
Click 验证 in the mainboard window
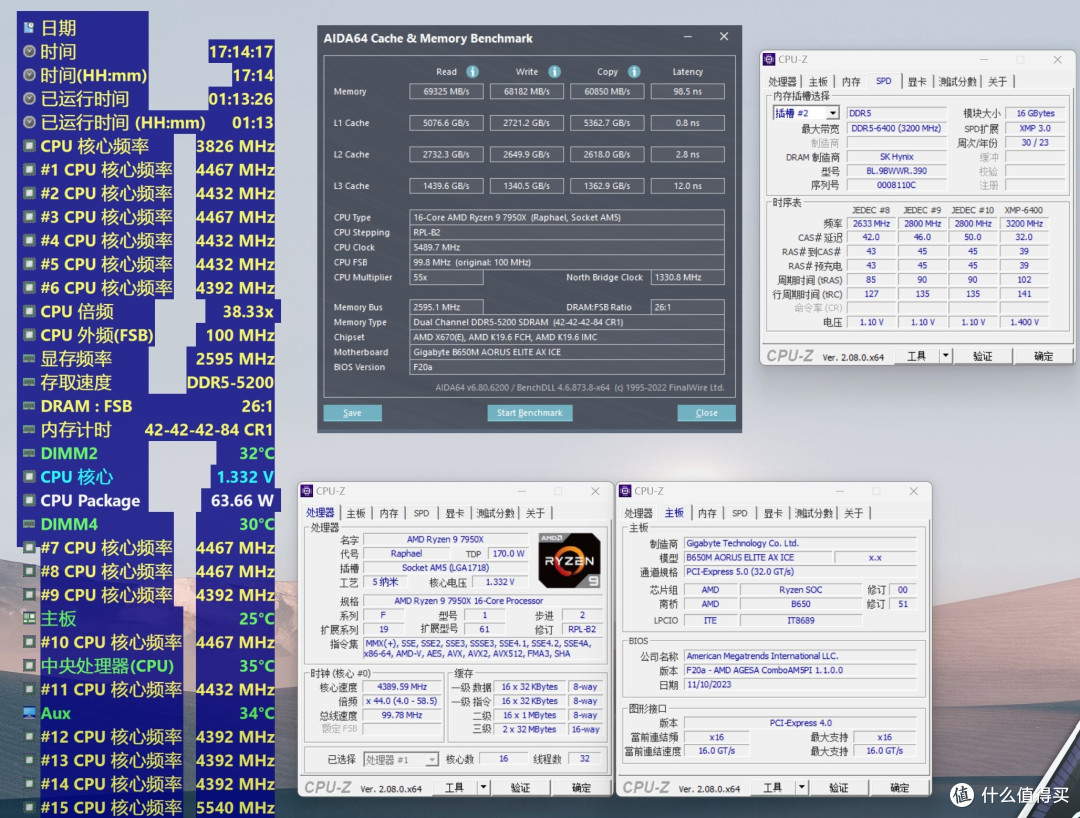click(838, 787)
